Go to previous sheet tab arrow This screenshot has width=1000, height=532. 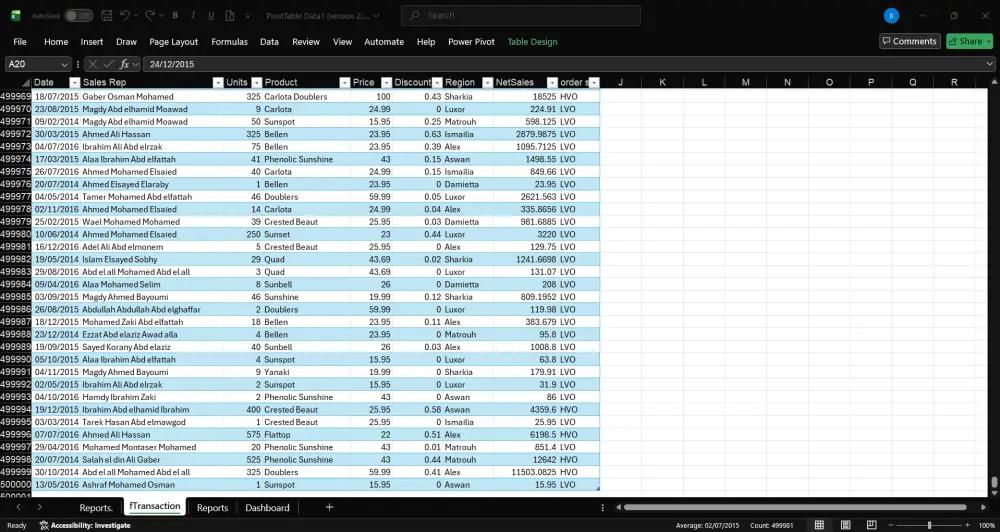tap(18, 507)
